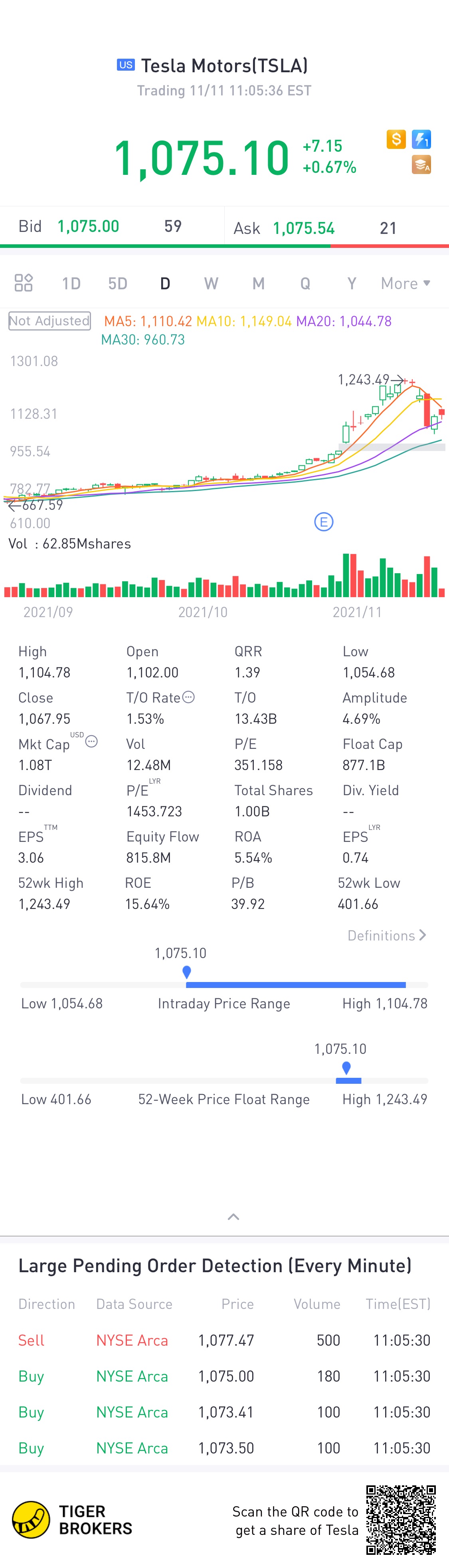Open the More timeframes dropdown
The width and height of the screenshot is (449, 1568).
click(x=406, y=284)
